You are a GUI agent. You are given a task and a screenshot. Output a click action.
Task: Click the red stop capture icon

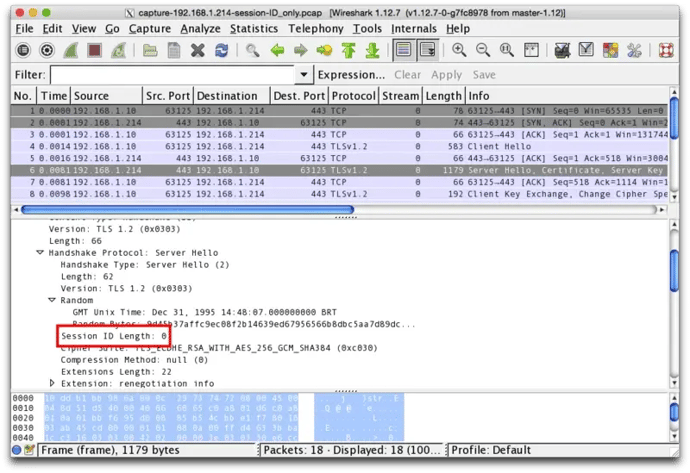(95, 50)
